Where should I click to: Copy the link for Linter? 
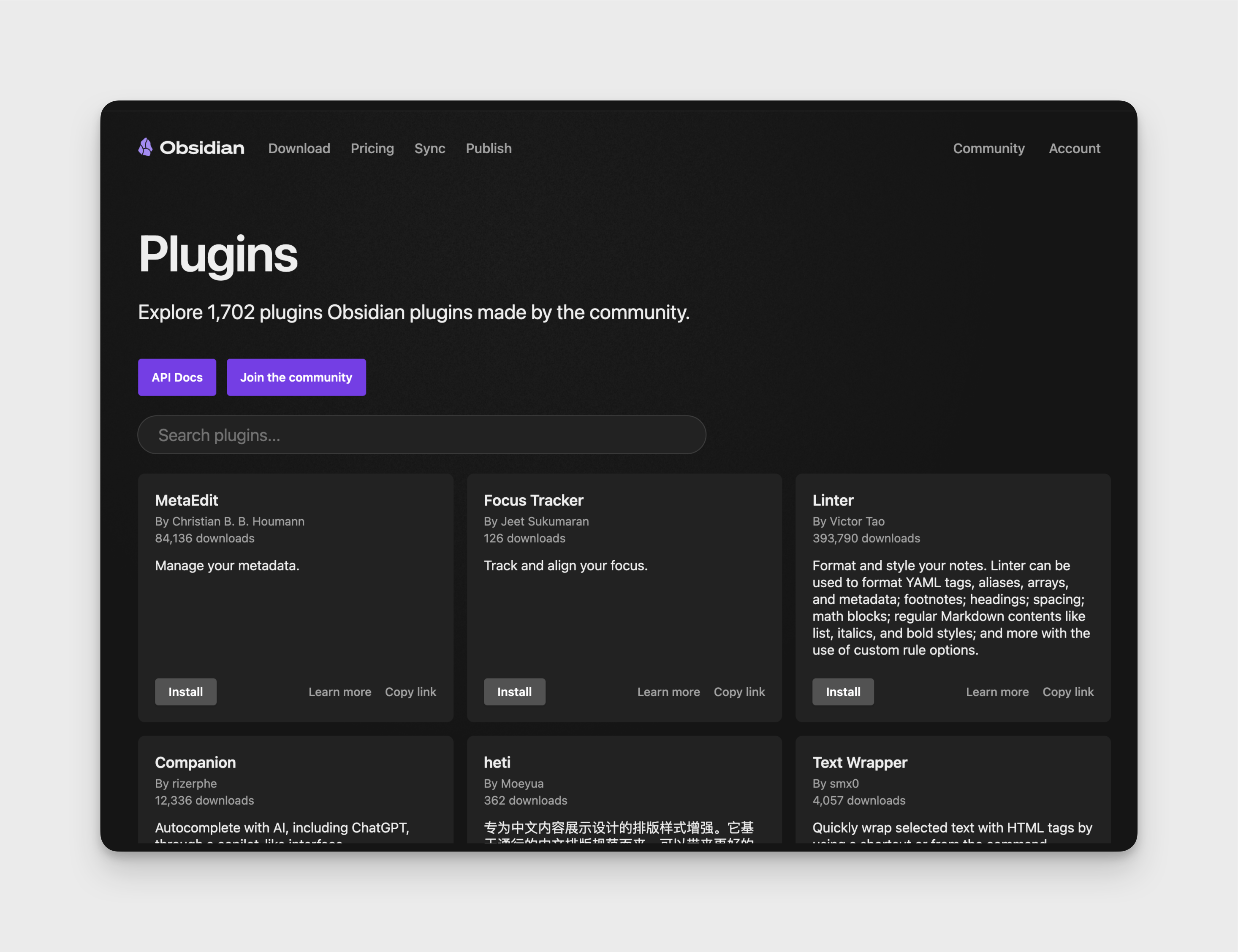(x=1067, y=692)
